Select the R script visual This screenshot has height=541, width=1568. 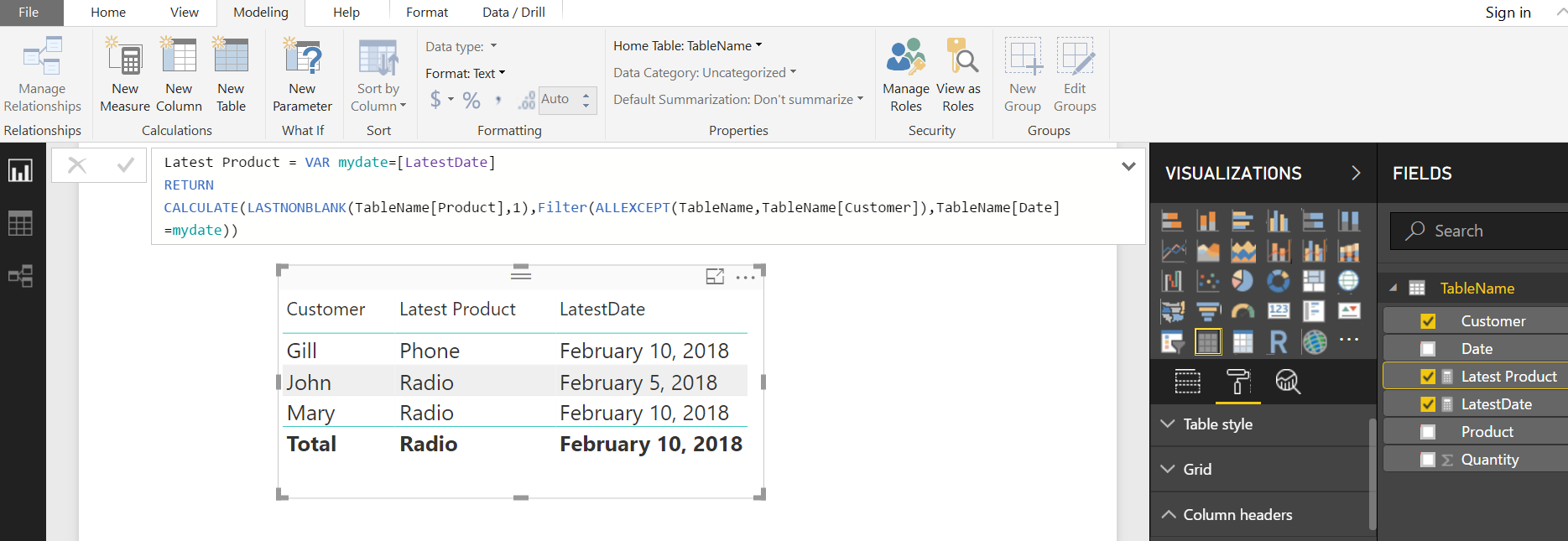(1278, 341)
